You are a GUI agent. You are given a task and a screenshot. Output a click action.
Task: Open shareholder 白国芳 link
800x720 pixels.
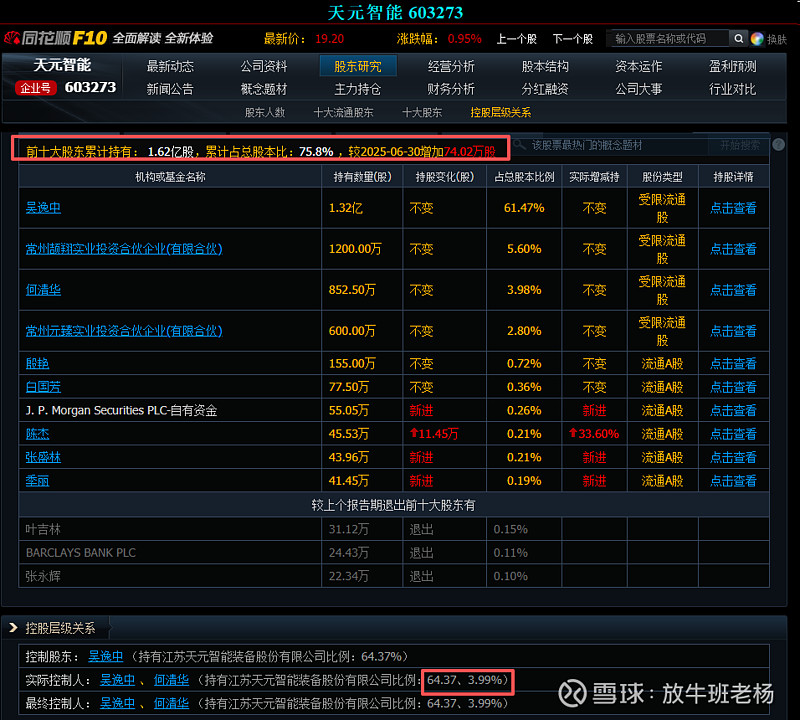(x=43, y=387)
